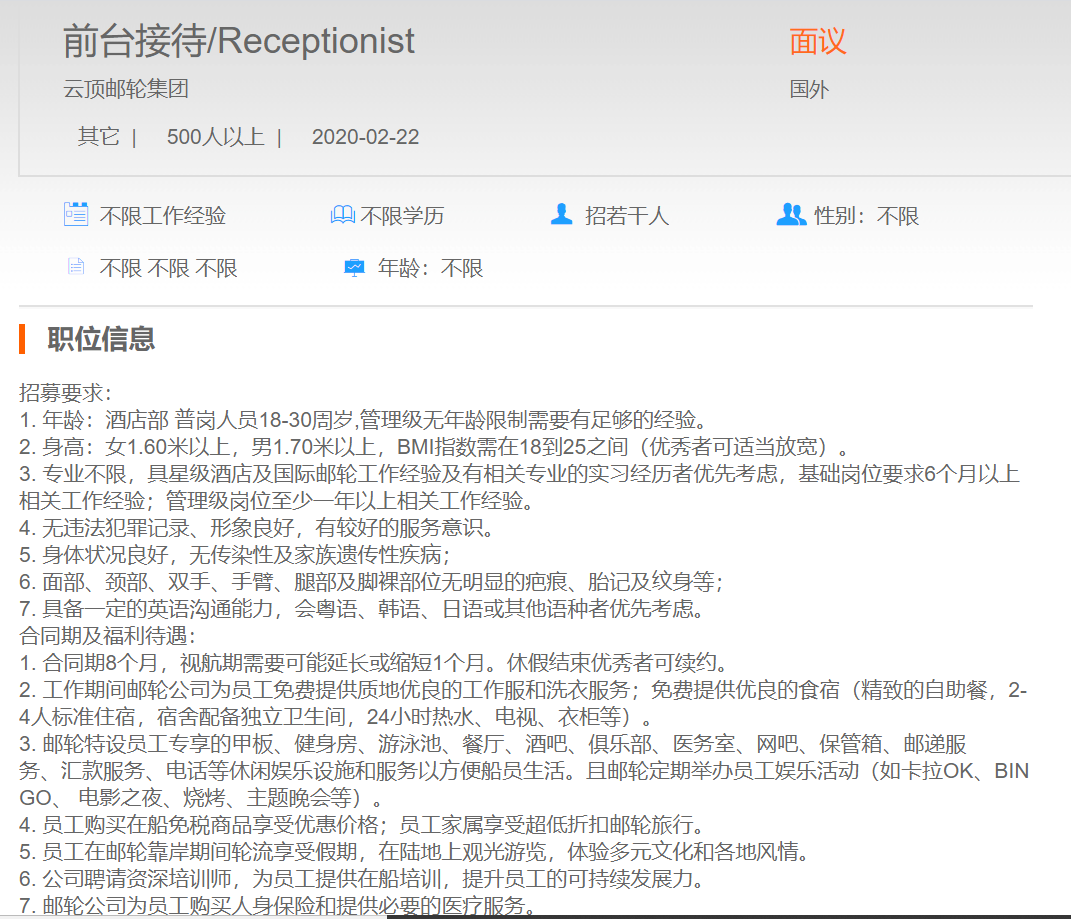Click the calendar icon beside 不限工作经验
Screen dimensions: 1071x919
click(x=76, y=214)
